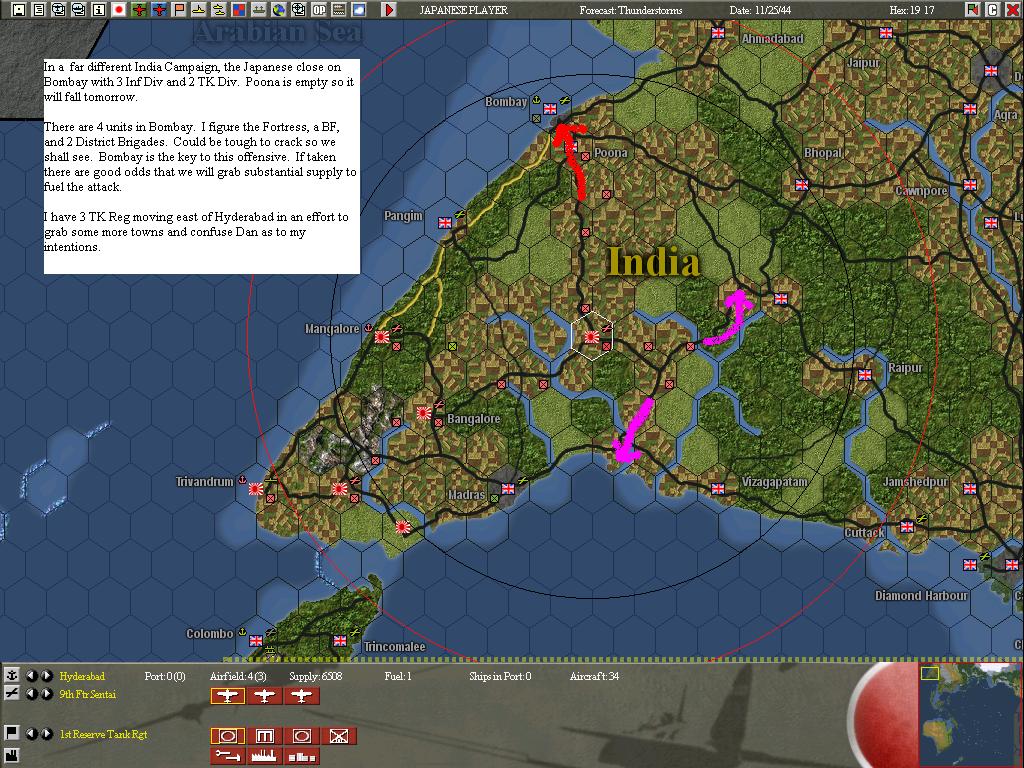Select the British base at Raipur
Viewport: 1024px width, 768px height.
(865, 374)
